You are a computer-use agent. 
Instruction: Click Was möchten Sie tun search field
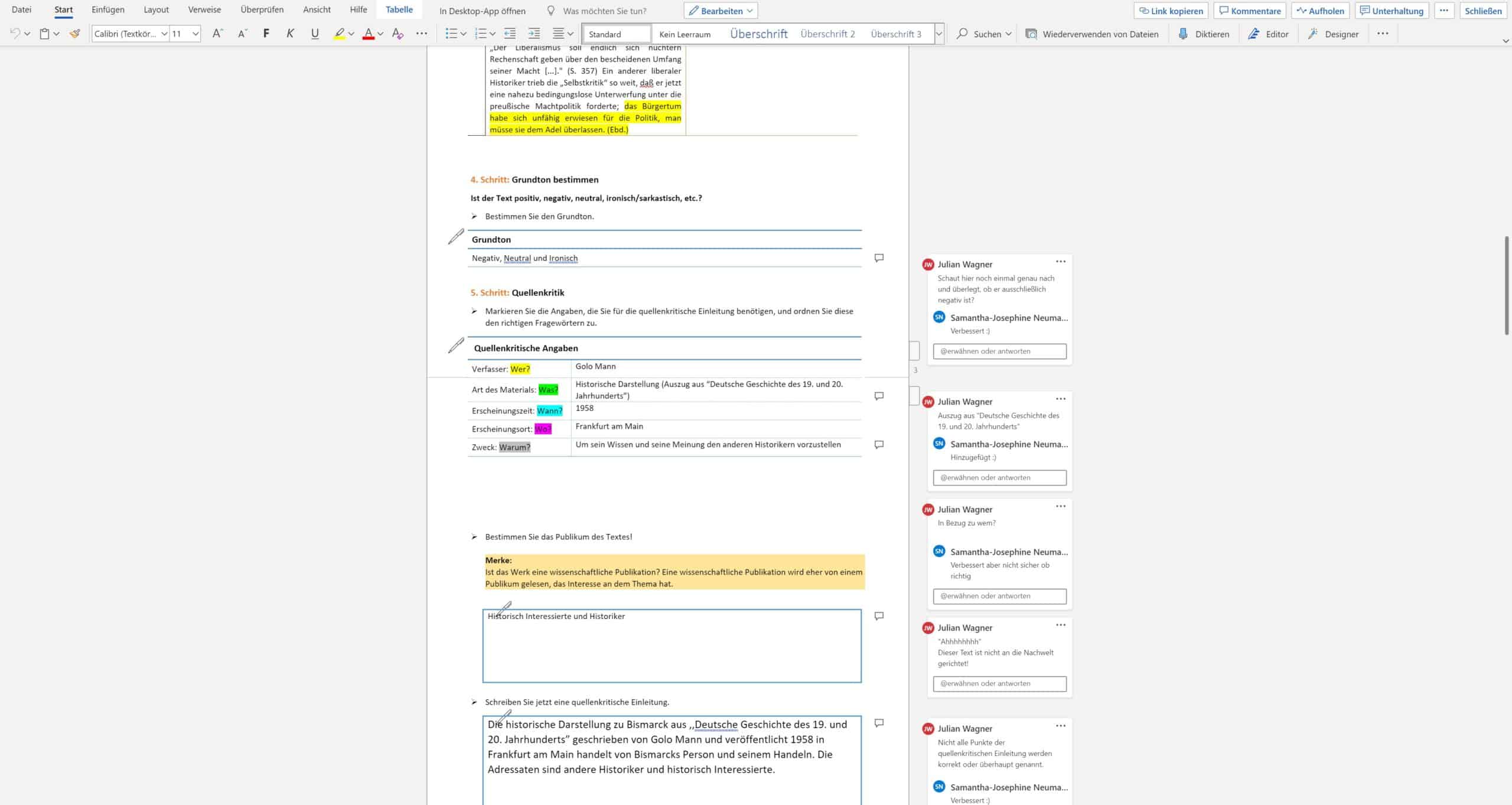604,11
